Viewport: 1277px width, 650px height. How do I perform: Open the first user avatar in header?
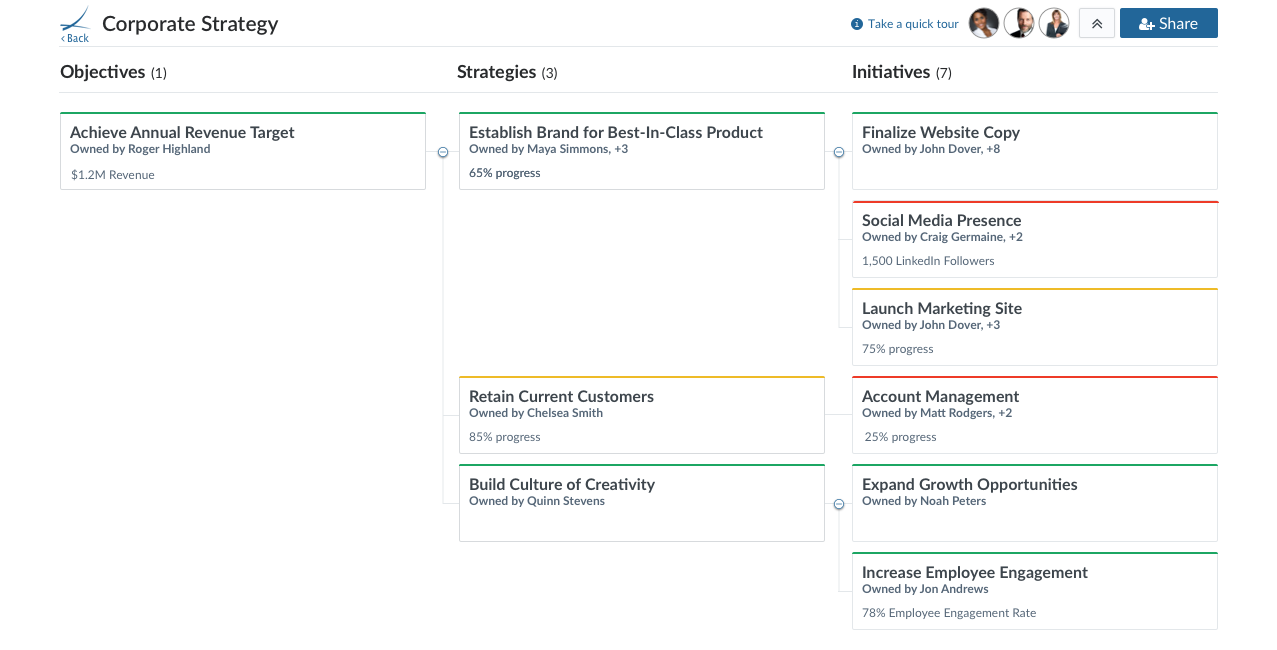pos(984,23)
